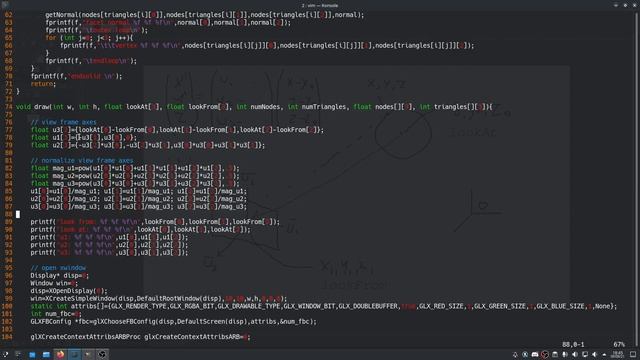Click the 'float mag_u3=pow' line

tap(135, 184)
